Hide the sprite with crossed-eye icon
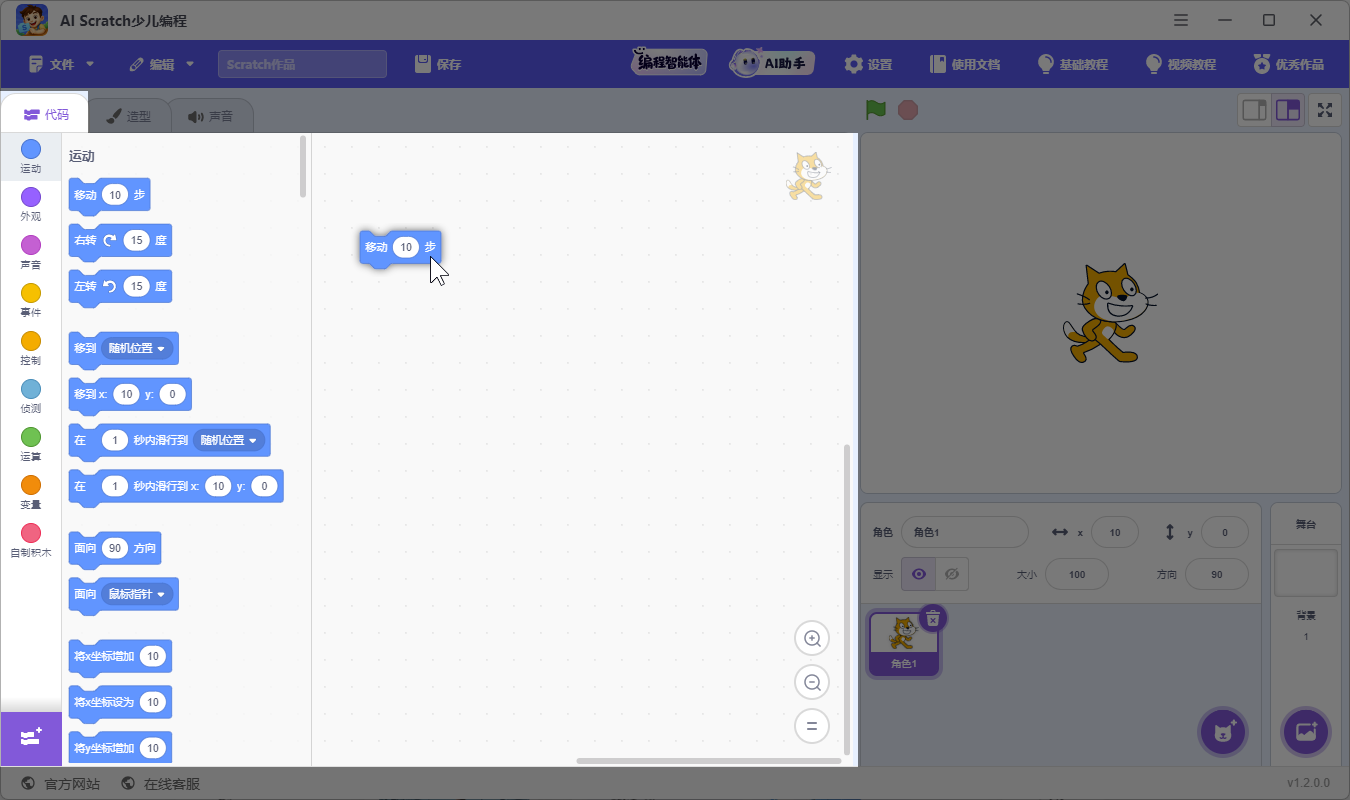This screenshot has width=1350, height=800. click(x=952, y=574)
